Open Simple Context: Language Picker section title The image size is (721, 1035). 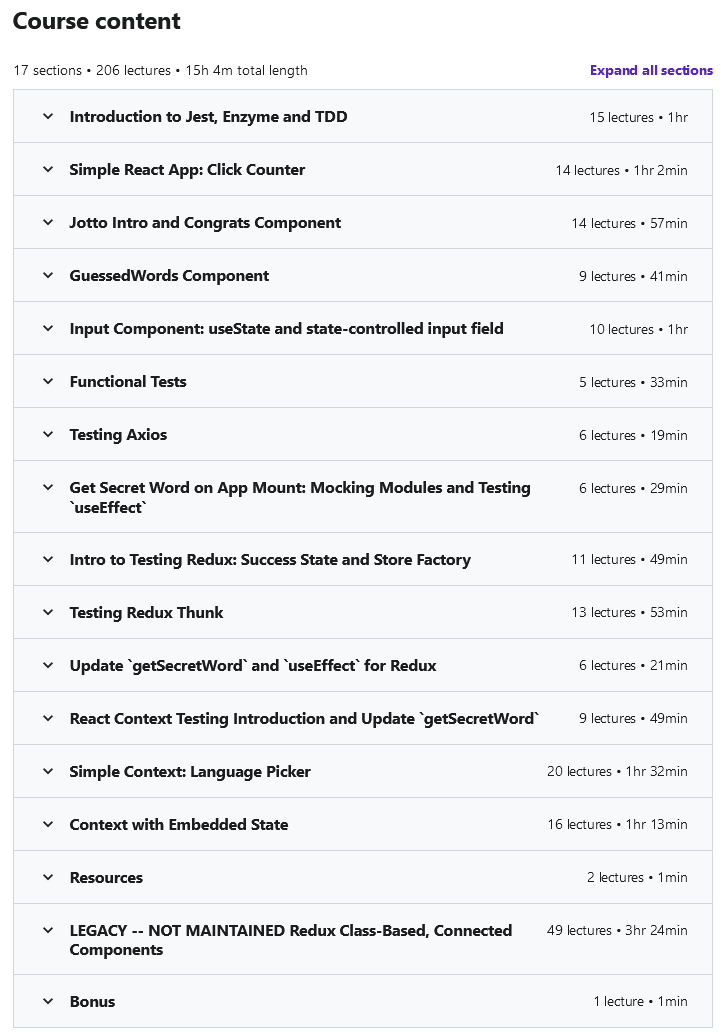190,772
